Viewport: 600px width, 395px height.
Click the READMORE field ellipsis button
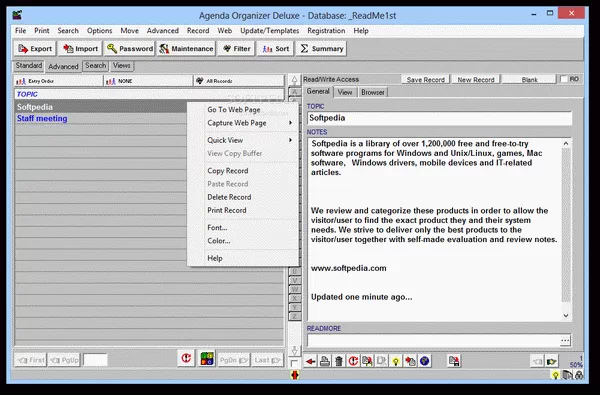click(x=565, y=340)
